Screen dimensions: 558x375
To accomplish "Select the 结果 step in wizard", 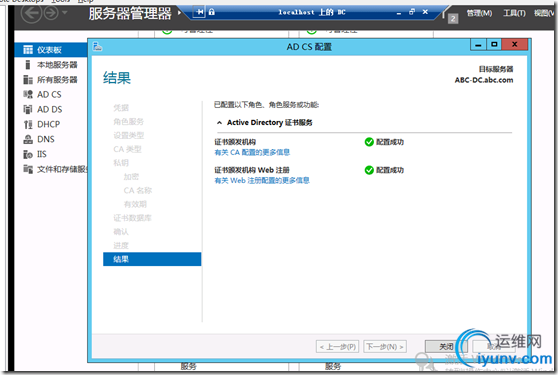I will 152,259.
